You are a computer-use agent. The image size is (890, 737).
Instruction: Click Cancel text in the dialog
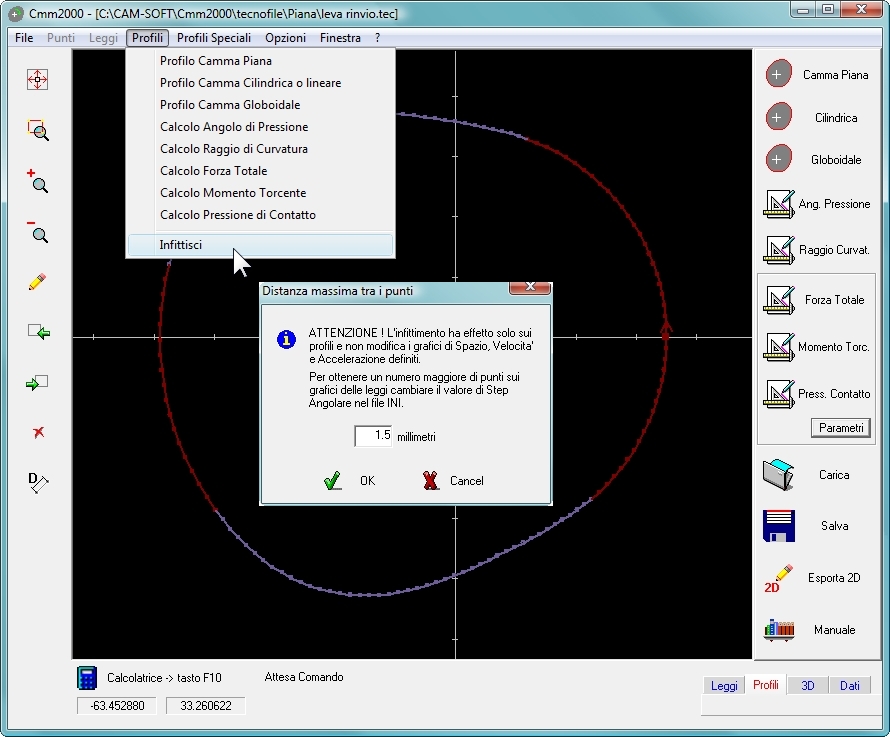467,481
